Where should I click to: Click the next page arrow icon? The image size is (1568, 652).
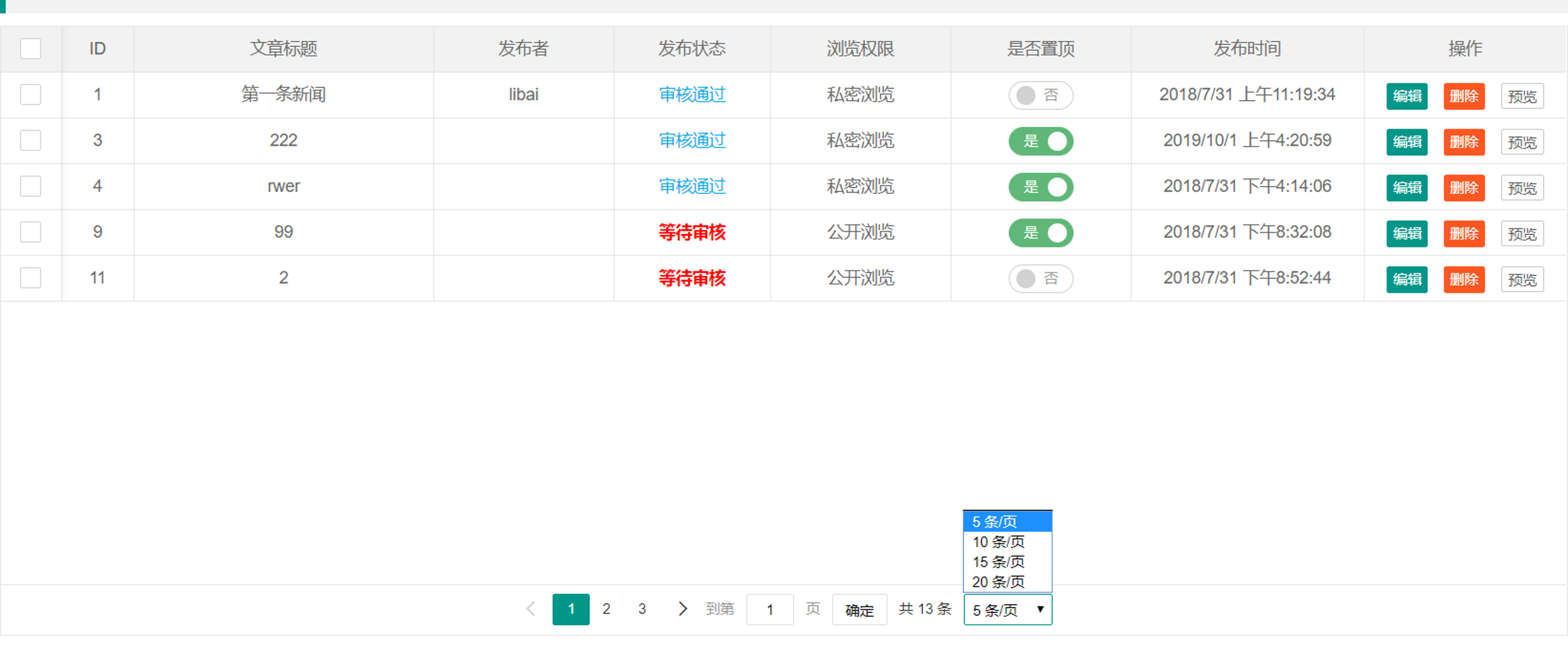(x=682, y=609)
